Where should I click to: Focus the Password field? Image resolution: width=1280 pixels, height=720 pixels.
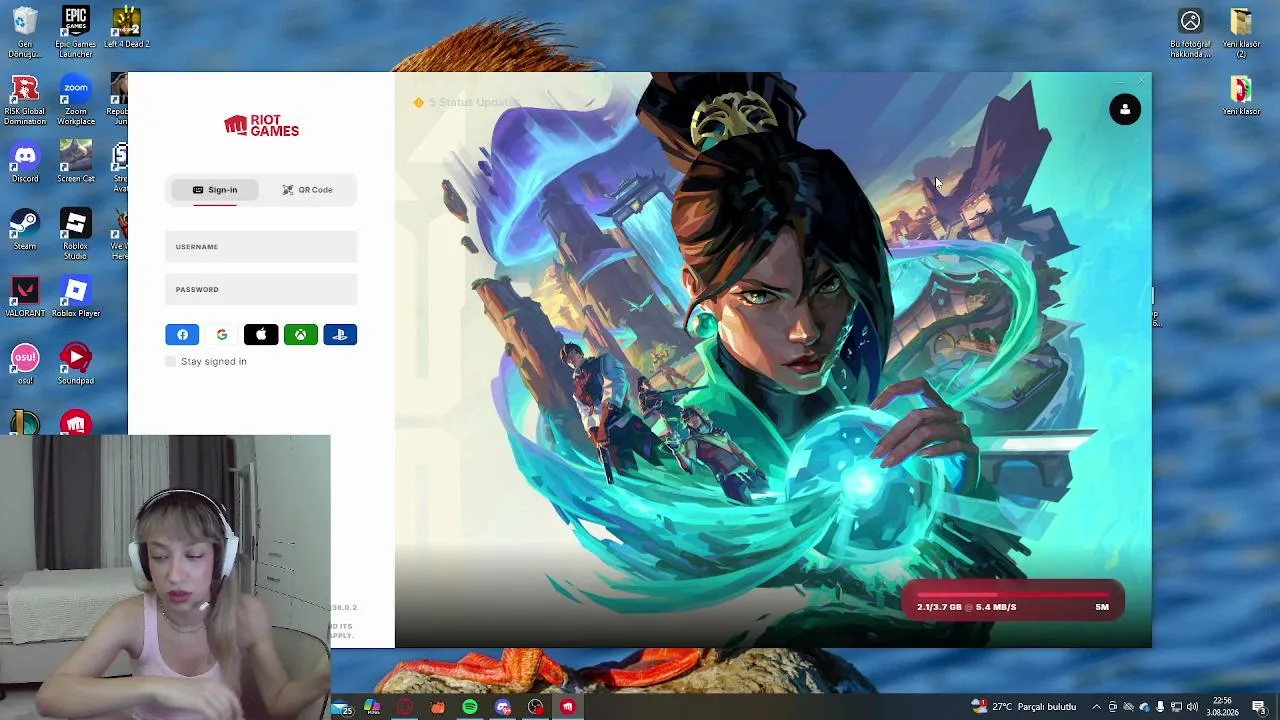[261, 290]
